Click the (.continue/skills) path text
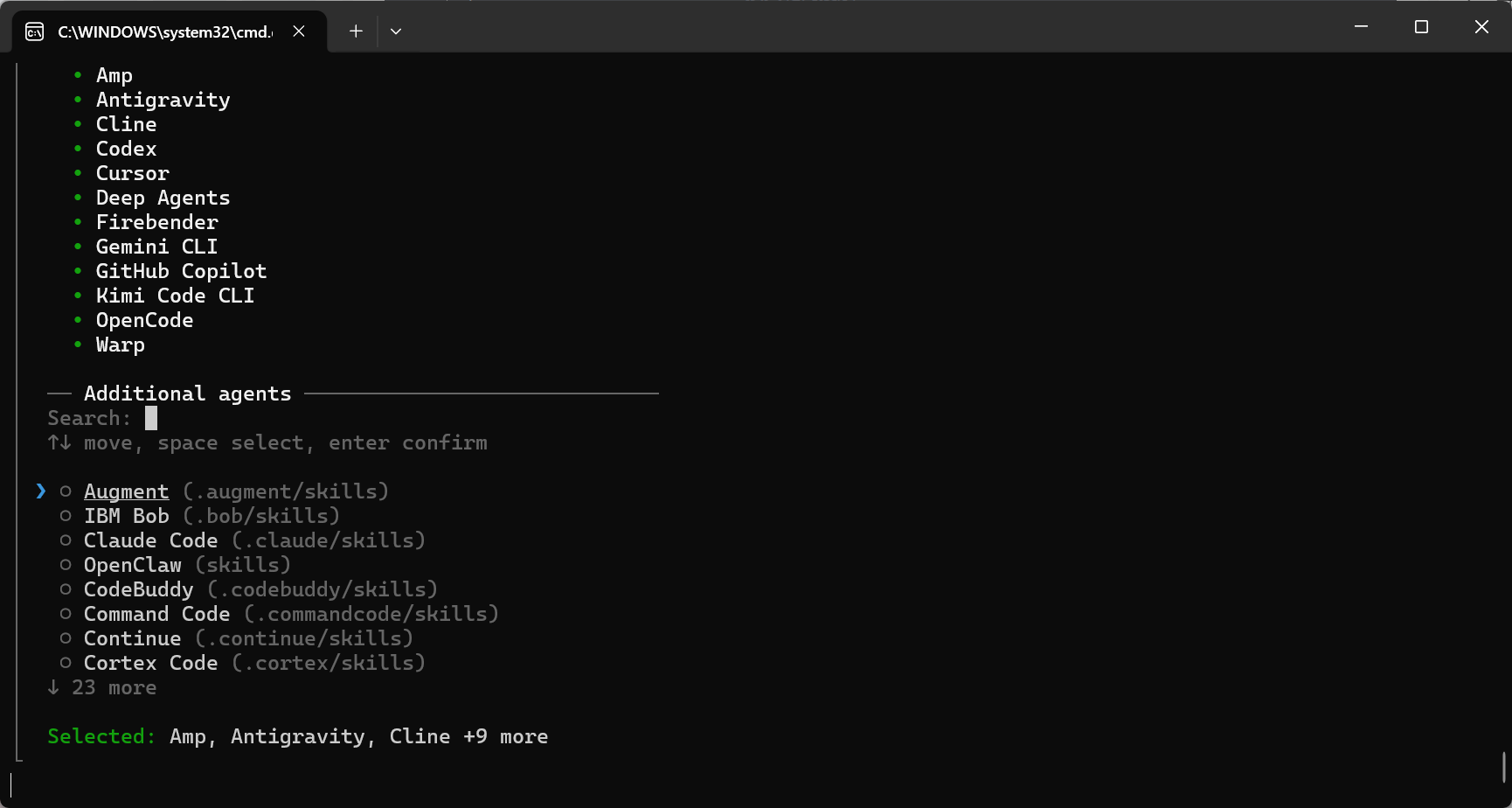1512x808 pixels. (x=304, y=638)
